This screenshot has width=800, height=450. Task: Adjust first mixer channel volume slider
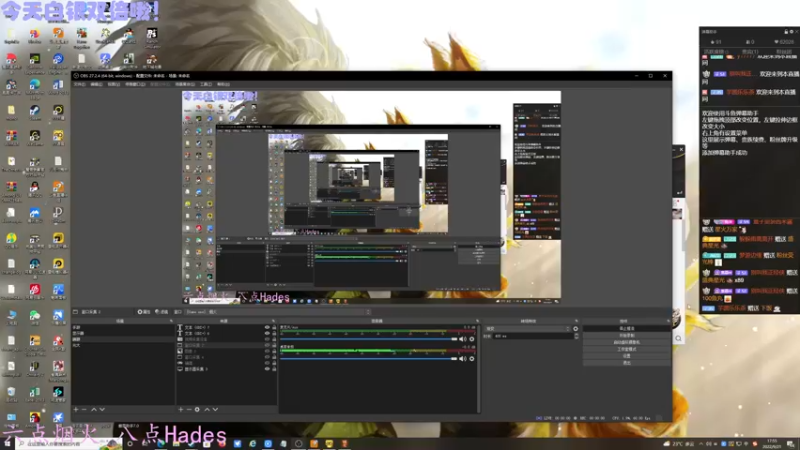368,339
